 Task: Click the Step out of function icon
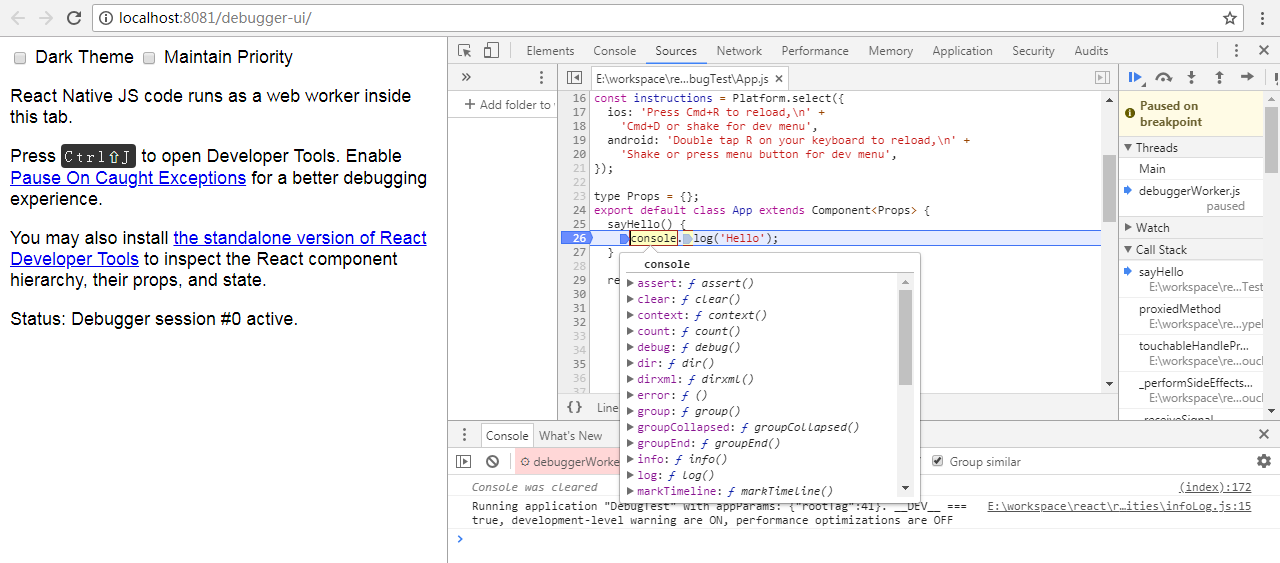[1219, 77]
